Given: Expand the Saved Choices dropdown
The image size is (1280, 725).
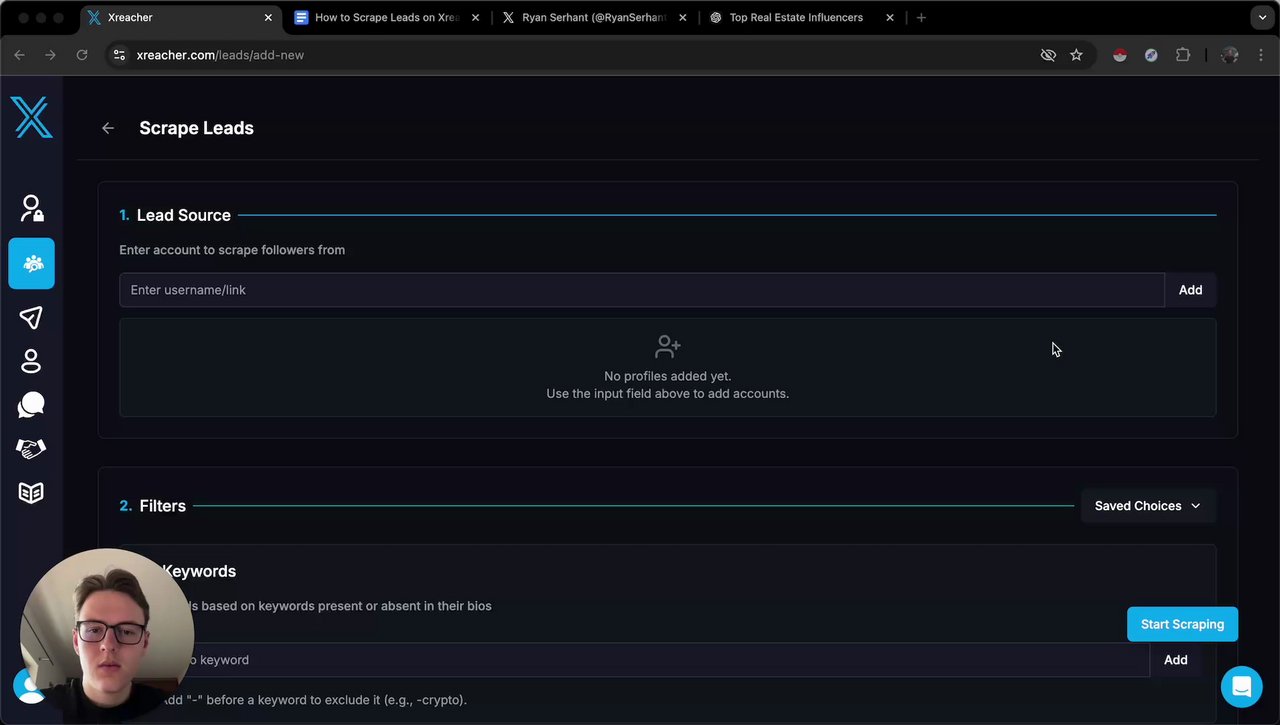Looking at the screenshot, I should [1148, 506].
